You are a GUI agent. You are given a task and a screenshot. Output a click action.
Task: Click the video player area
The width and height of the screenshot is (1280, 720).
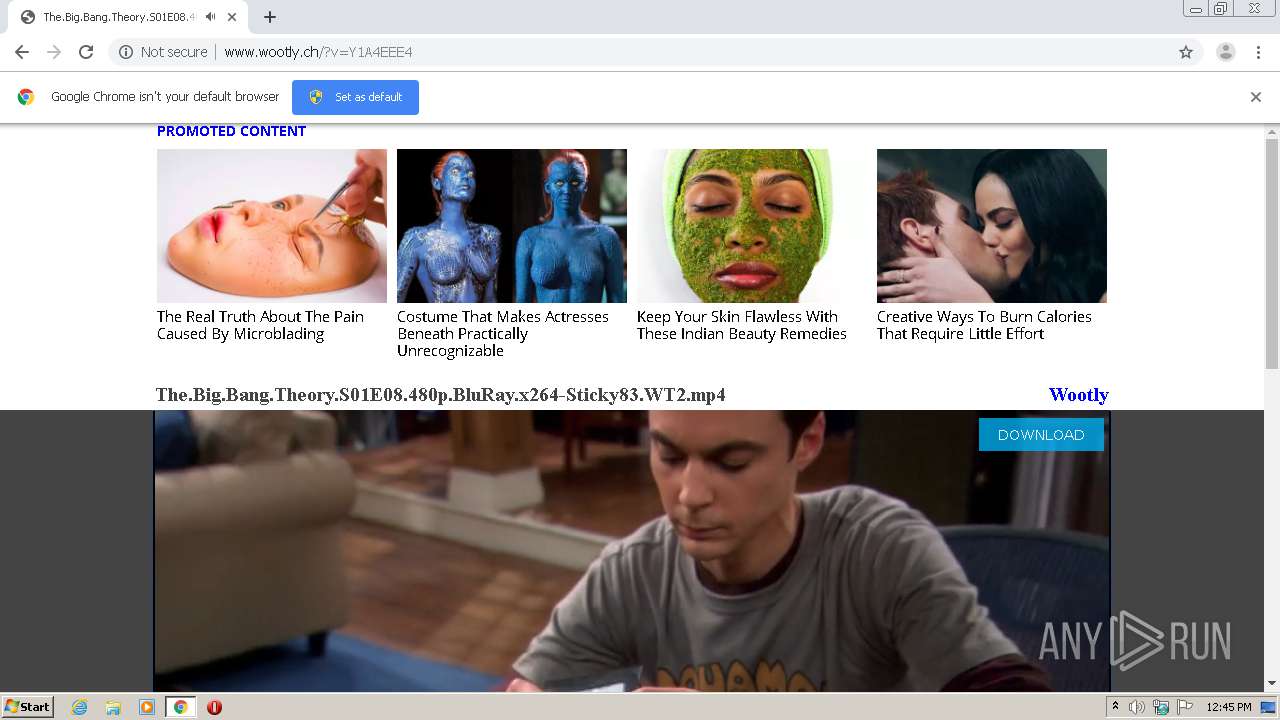(632, 551)
